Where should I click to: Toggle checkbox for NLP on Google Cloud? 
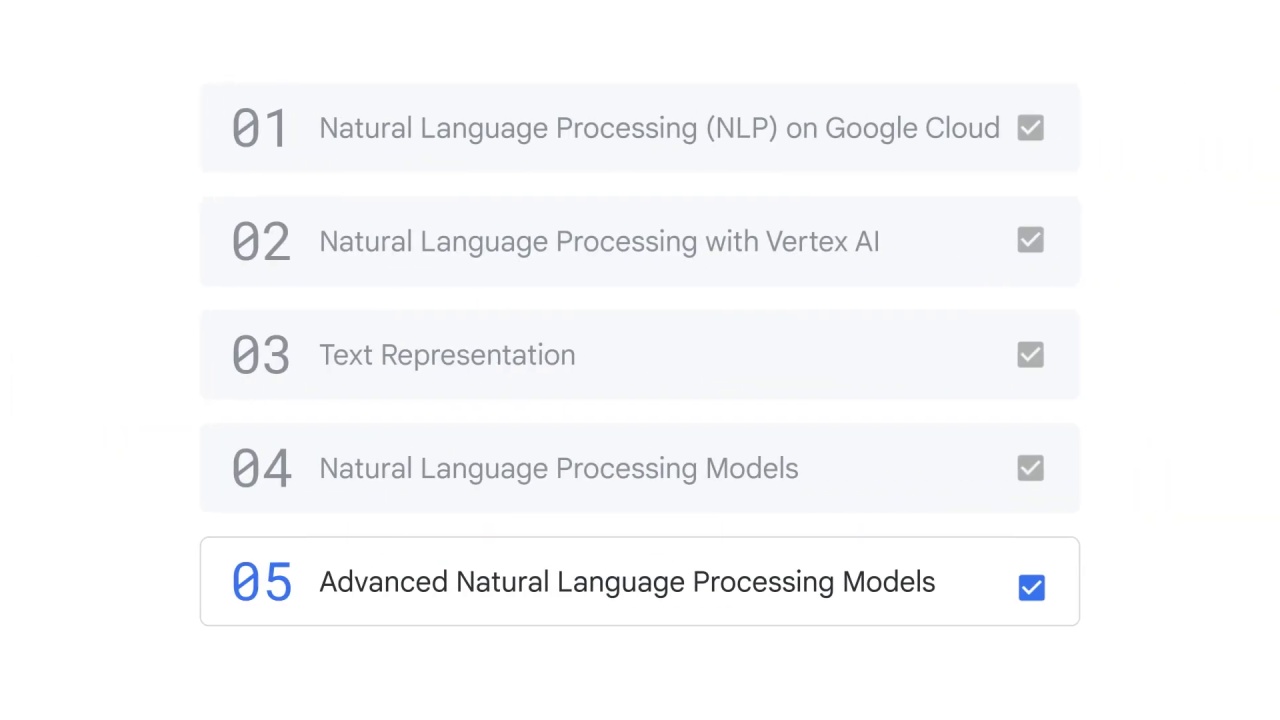1030,128
